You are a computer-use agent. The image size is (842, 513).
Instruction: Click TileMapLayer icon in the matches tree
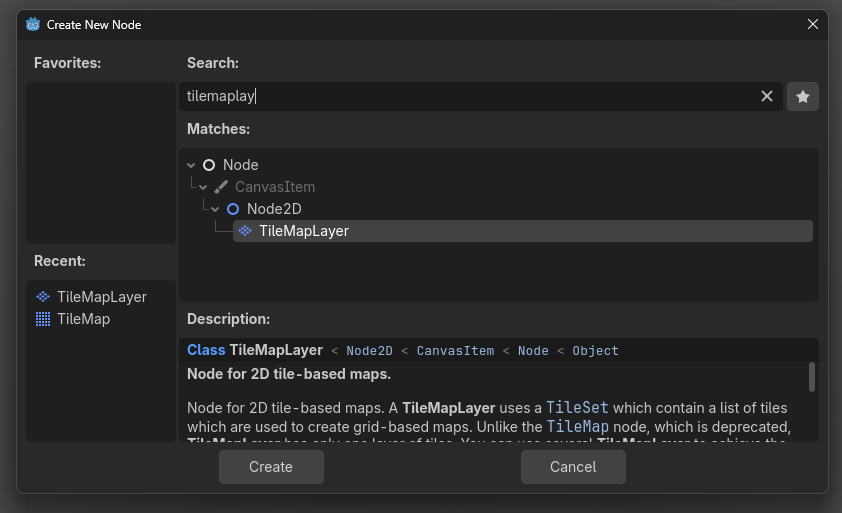(245, 231)
